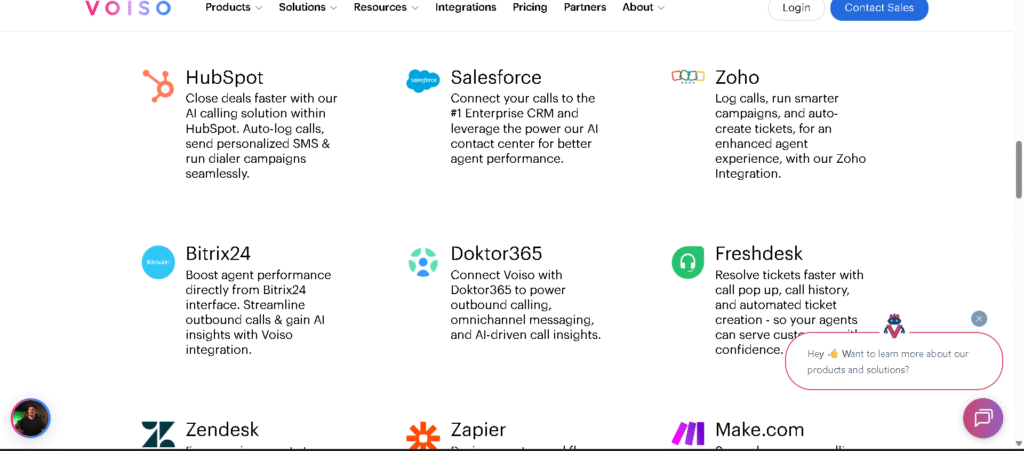This screenshot has width=1024, height=451.
Task: Click the Zoho logo icon
Action: coord(688,77)
